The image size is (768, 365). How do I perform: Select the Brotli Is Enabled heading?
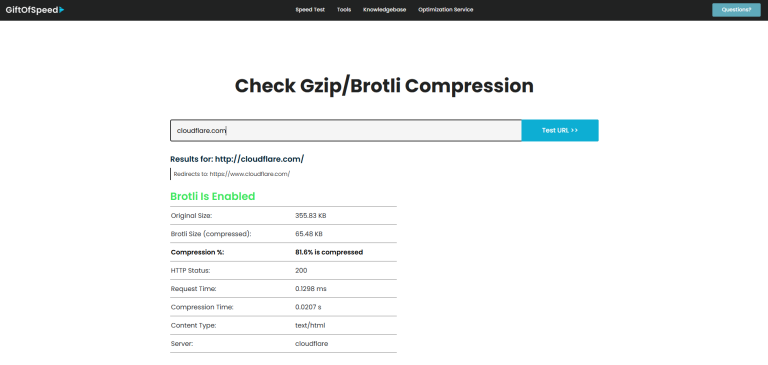click(213, 196)
